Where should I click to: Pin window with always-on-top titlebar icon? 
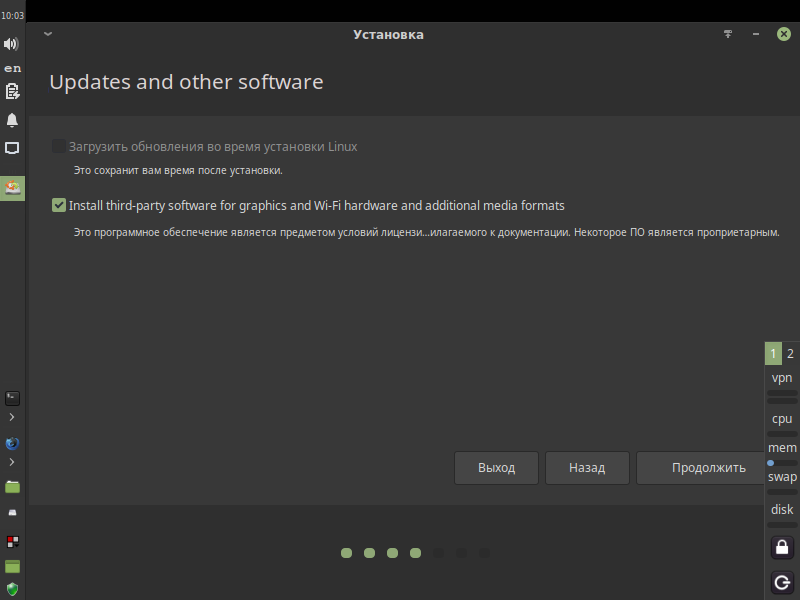click(728, 34)
